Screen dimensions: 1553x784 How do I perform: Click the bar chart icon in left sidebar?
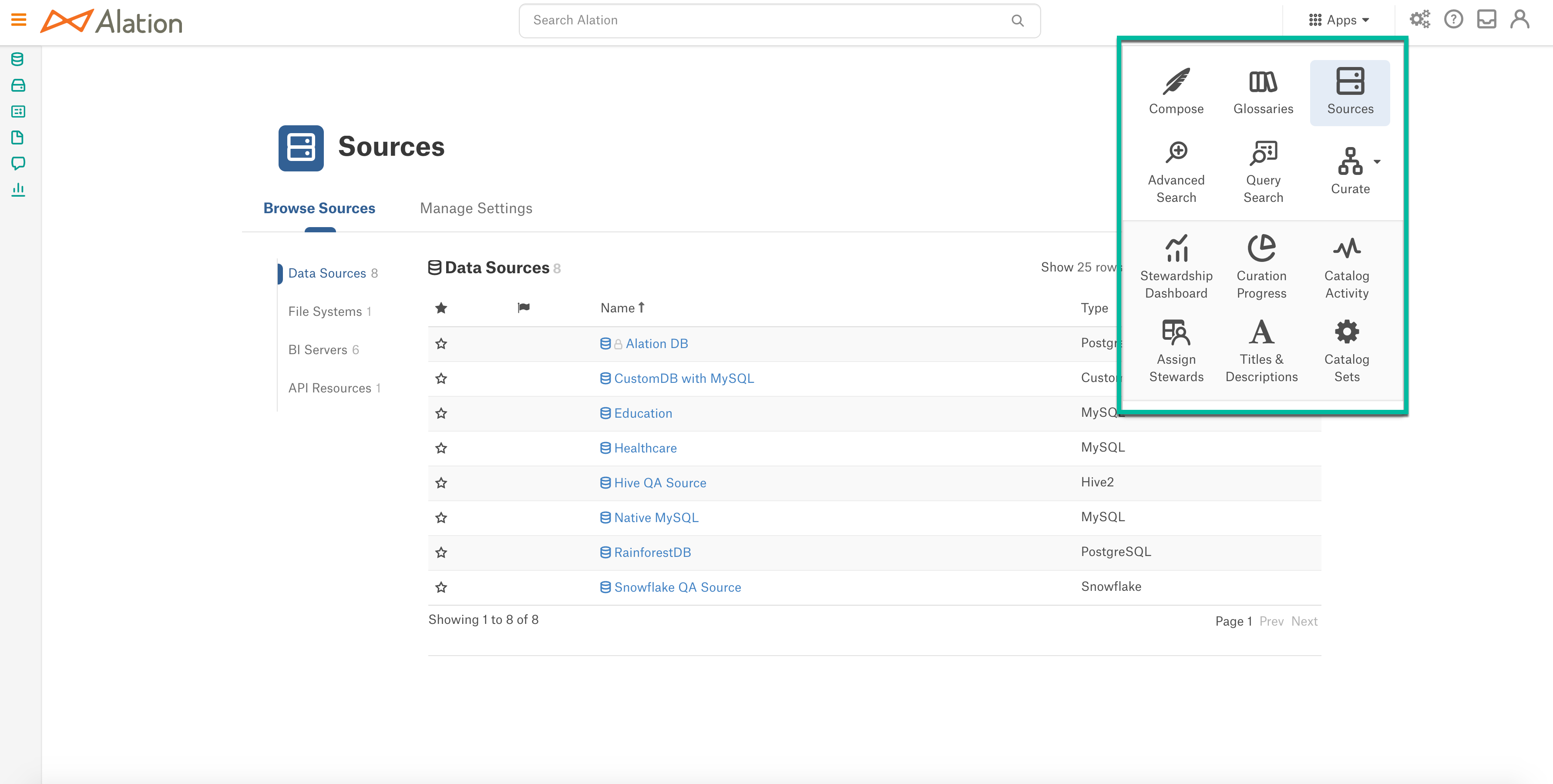coord(17,189)
